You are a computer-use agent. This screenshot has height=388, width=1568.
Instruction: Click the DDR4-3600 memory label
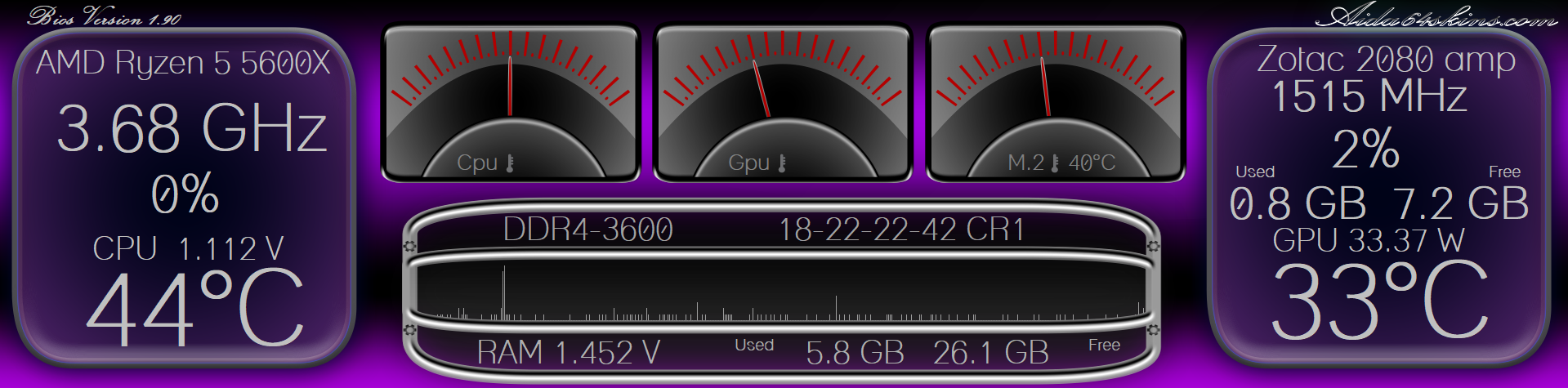pos(588,230)
